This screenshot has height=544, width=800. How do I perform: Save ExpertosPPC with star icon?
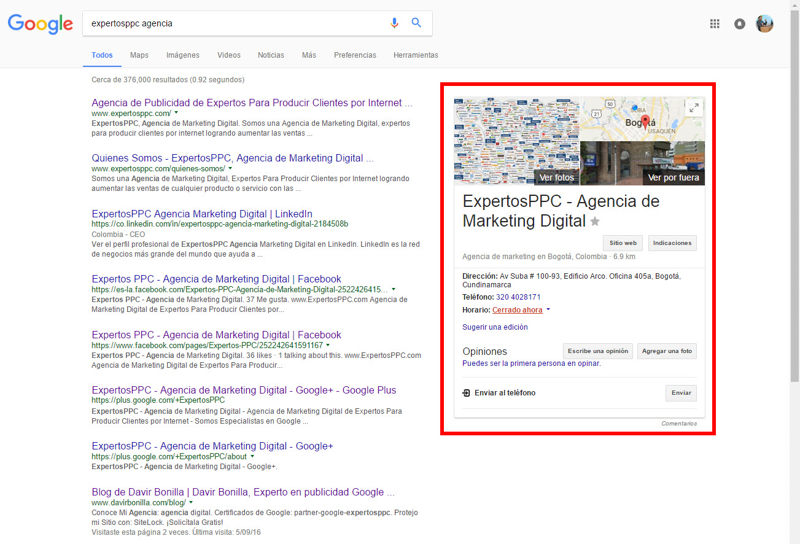point(595,221)
